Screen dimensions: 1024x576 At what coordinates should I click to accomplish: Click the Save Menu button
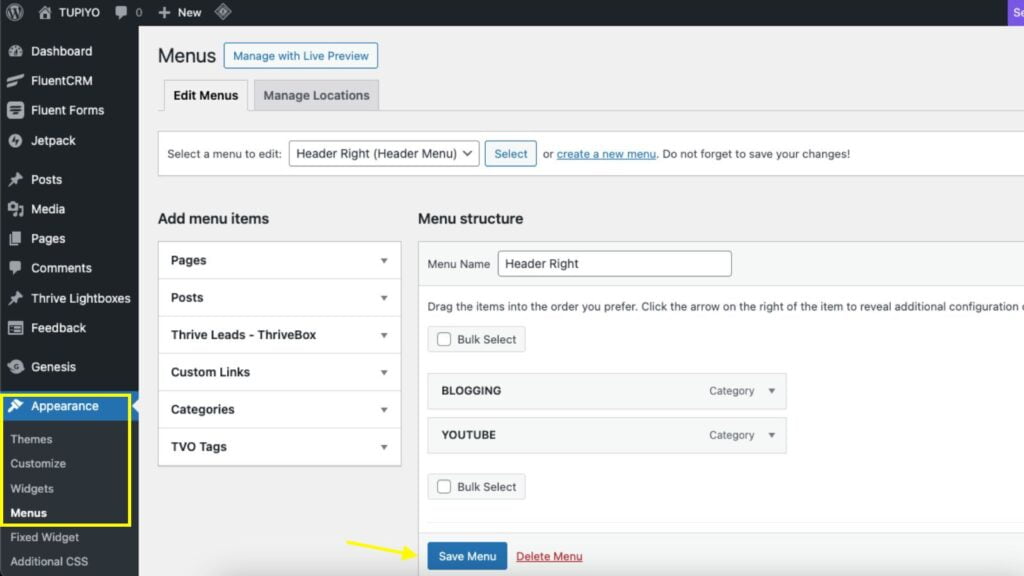(467, 556)
